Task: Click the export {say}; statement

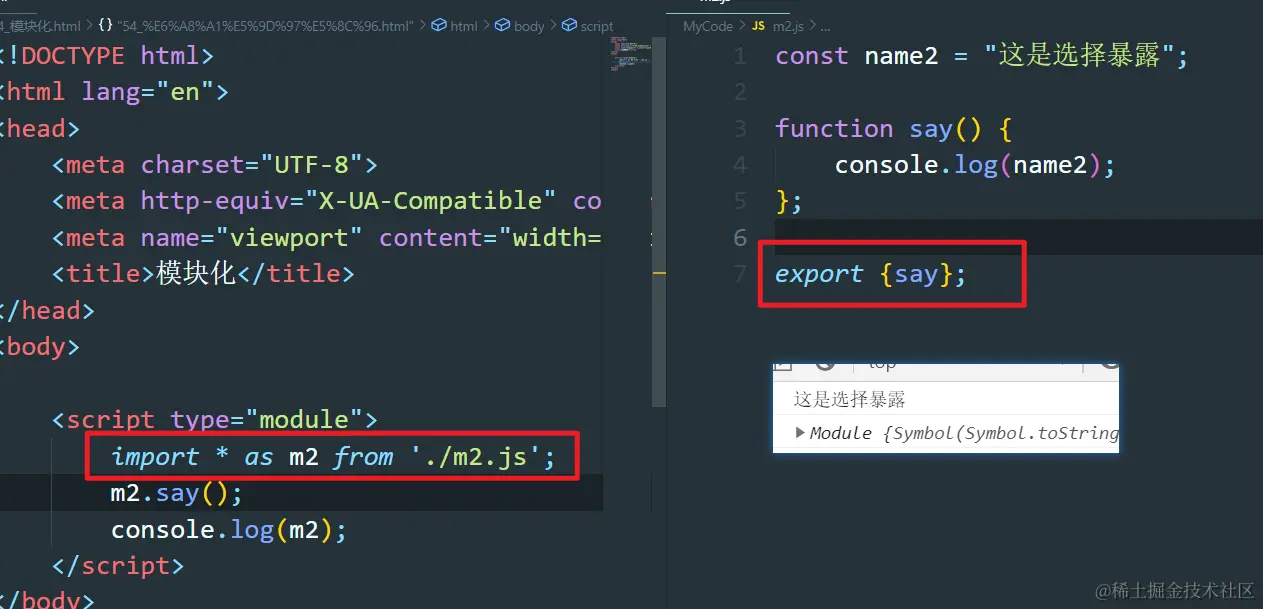Action: (x=871, y=274)
